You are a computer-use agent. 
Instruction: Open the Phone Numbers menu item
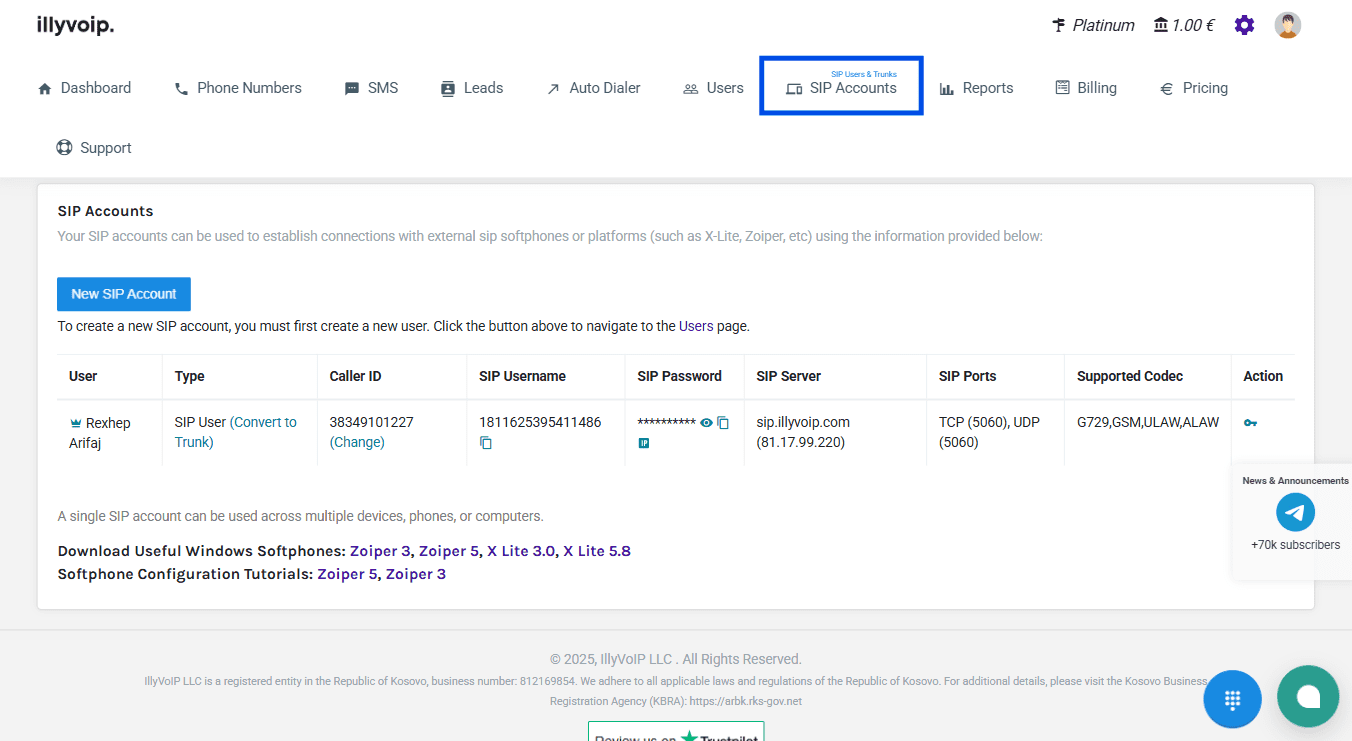238,88
